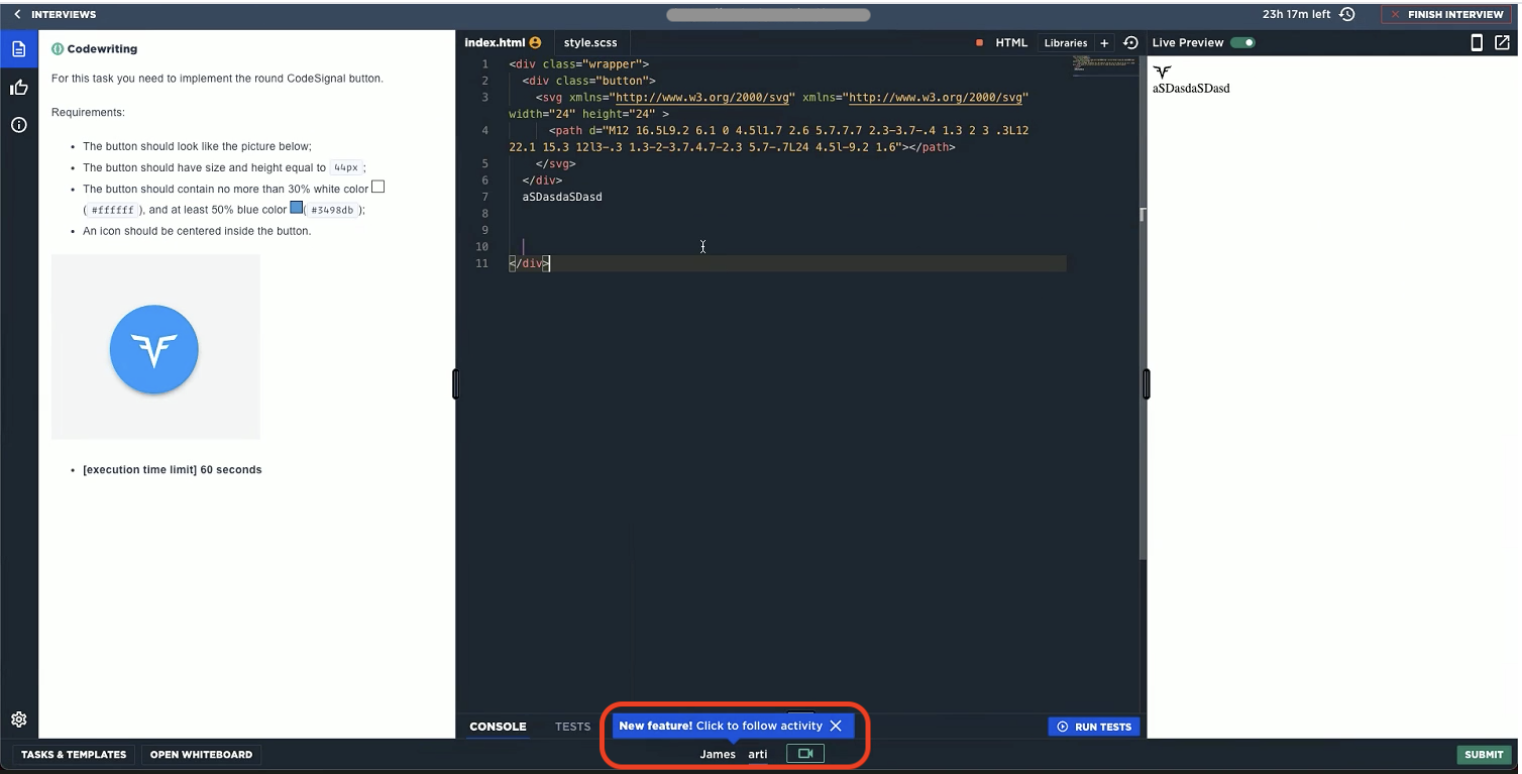Switch preview to mobile device view
This screenshot has width=1522, height=774.
coord(1476,43)
